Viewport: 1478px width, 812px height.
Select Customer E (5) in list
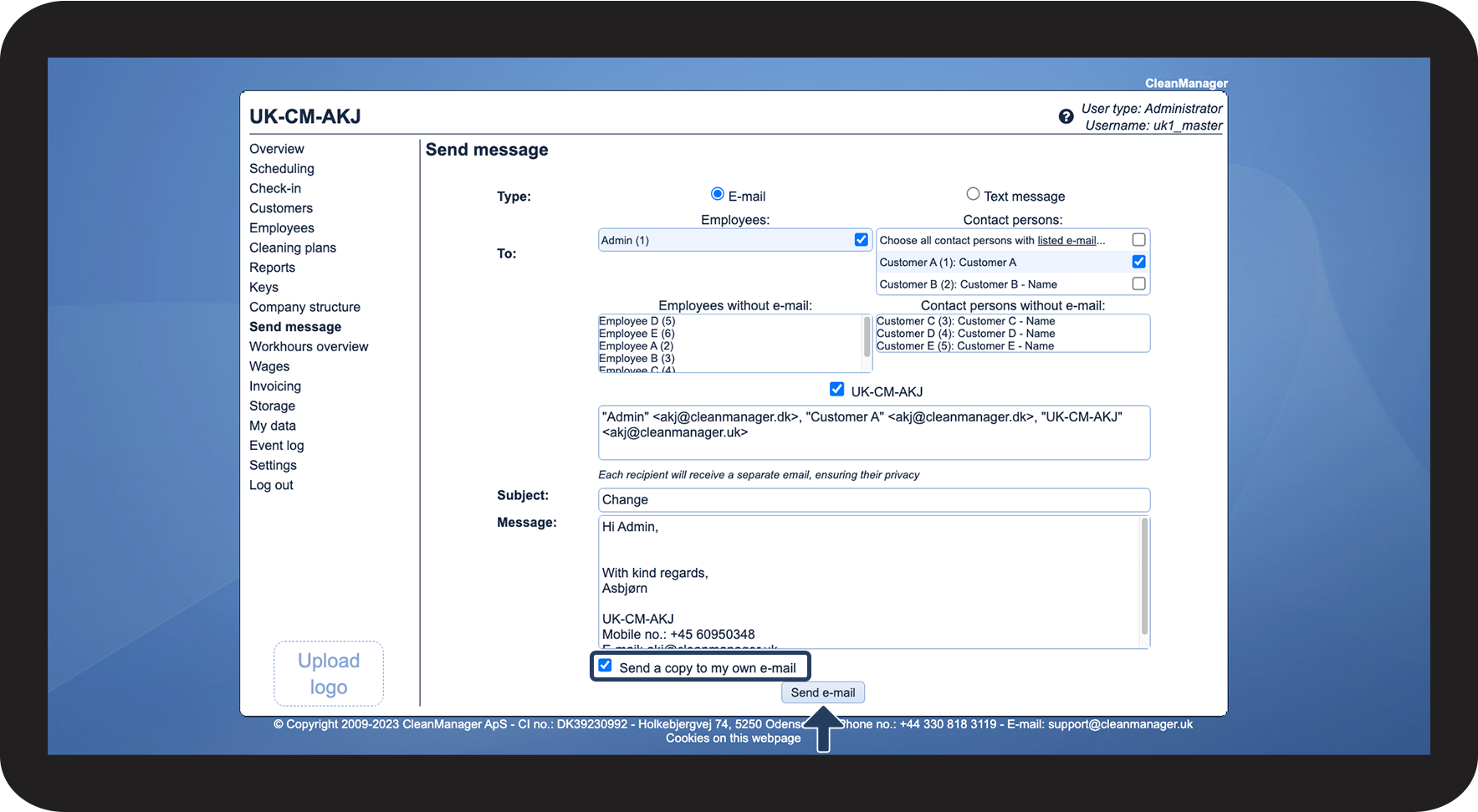tap(965, 346)
